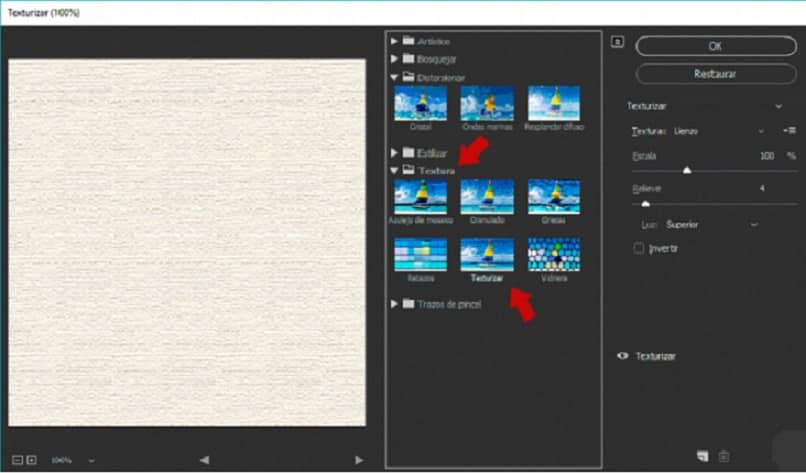Adjust the Escala slider handle
Image resolution: width=806 pixels, height=473 pixels.
[x=687, y=170]
